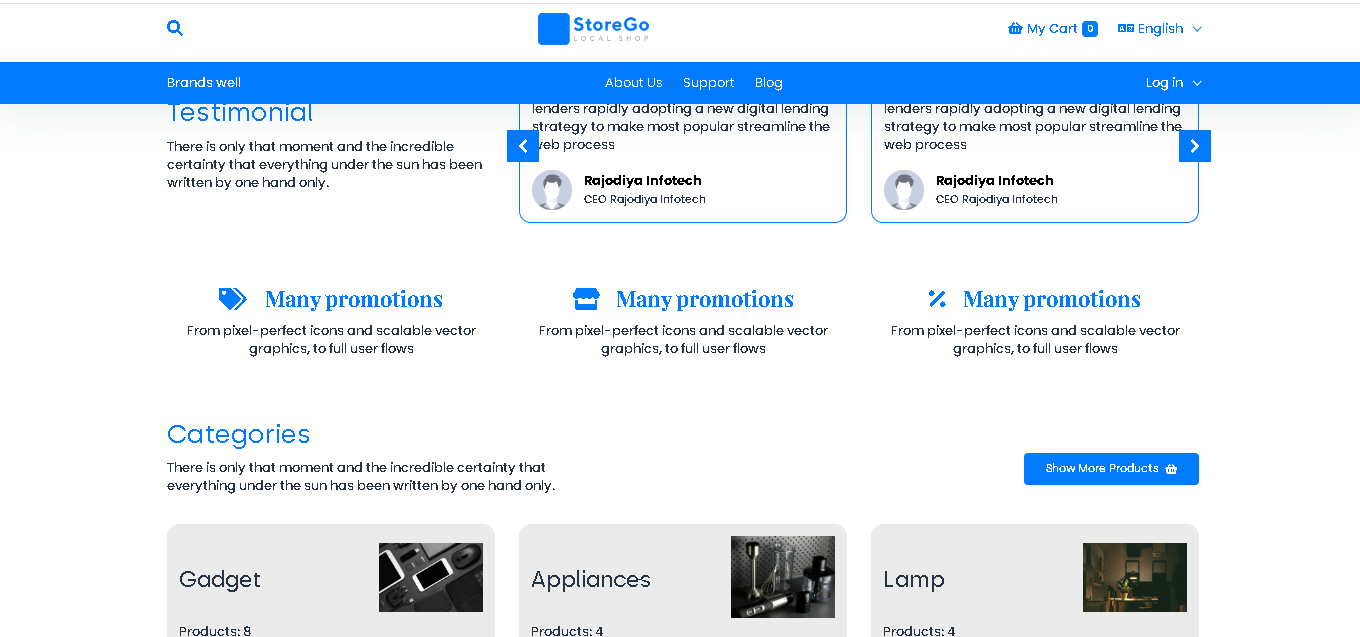
Task: Click 'Products: 8' text under Gadget
Action: (x=215, y=631)
